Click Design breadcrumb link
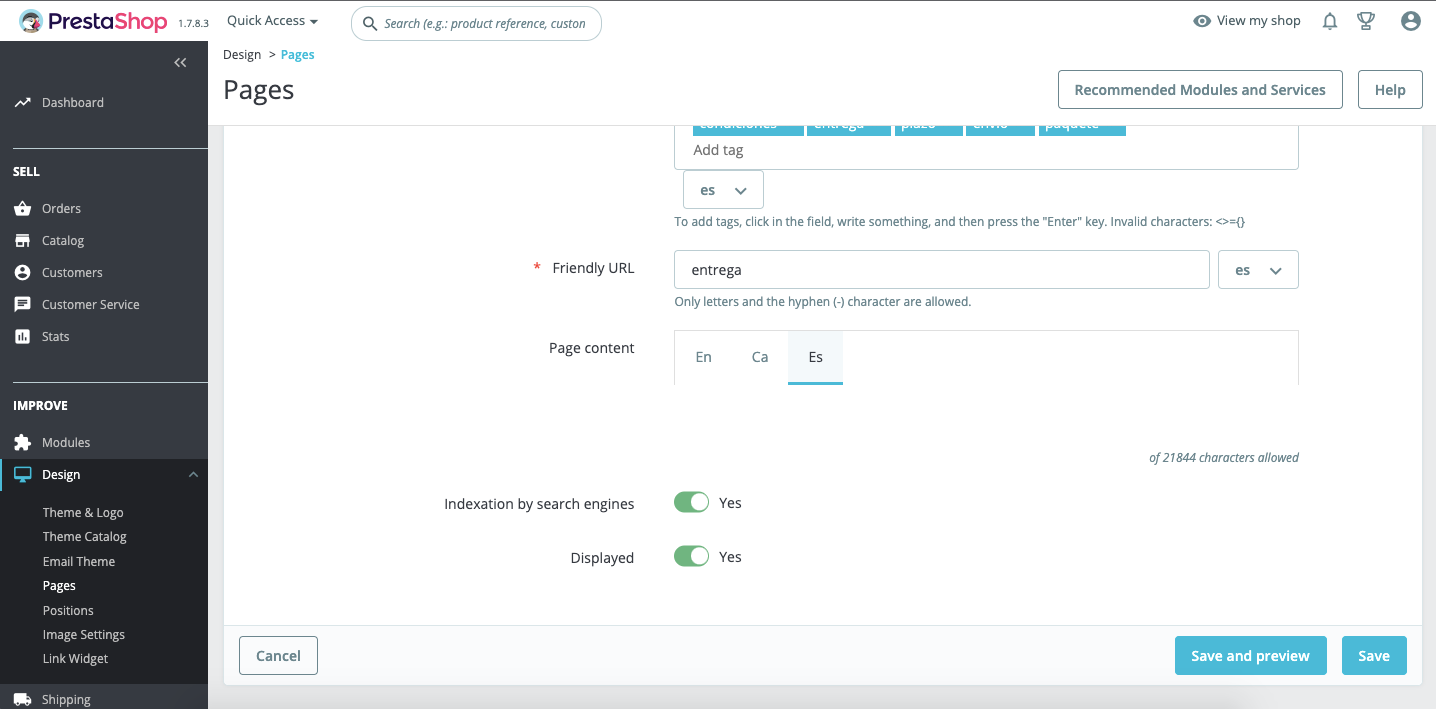Viewport: 1436px width, 709px height. point(242,55)
